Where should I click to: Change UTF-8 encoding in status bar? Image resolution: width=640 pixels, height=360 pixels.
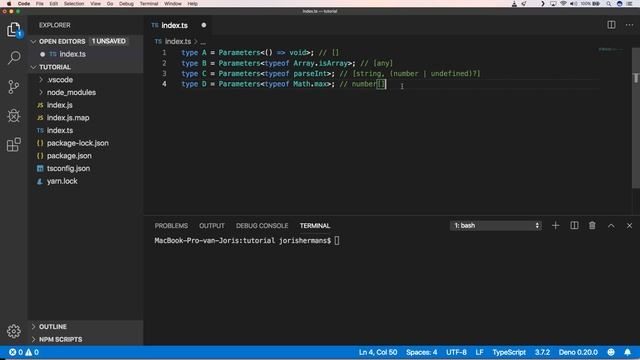coord(456,352)
